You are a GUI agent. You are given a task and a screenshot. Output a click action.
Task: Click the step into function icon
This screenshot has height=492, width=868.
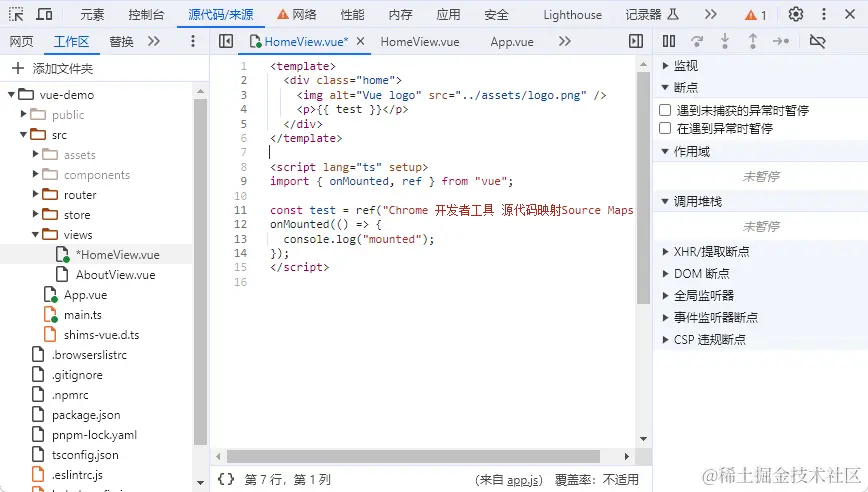725,41
